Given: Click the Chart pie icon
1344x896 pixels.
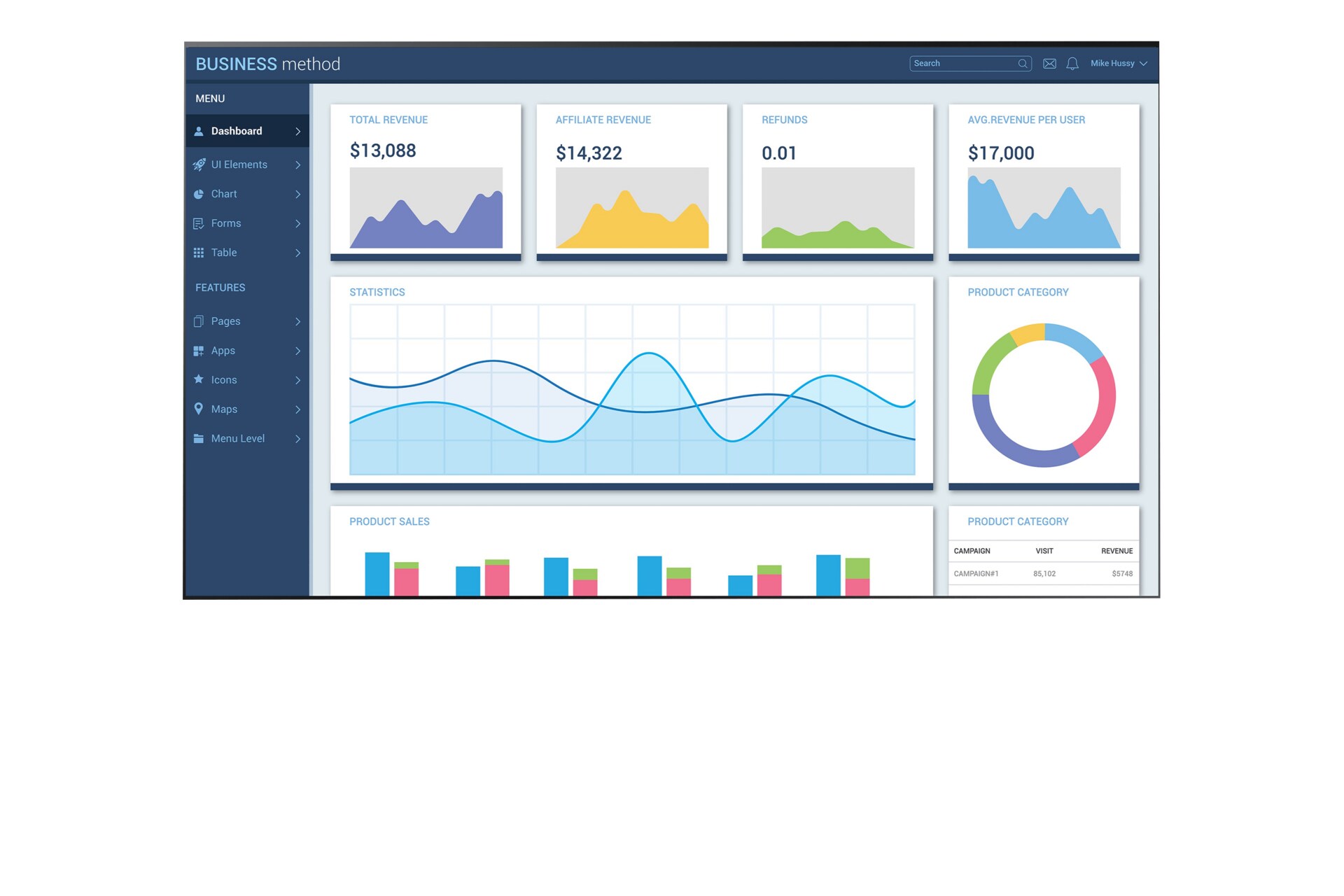Looking at the screenshot, I should (199, 194).
